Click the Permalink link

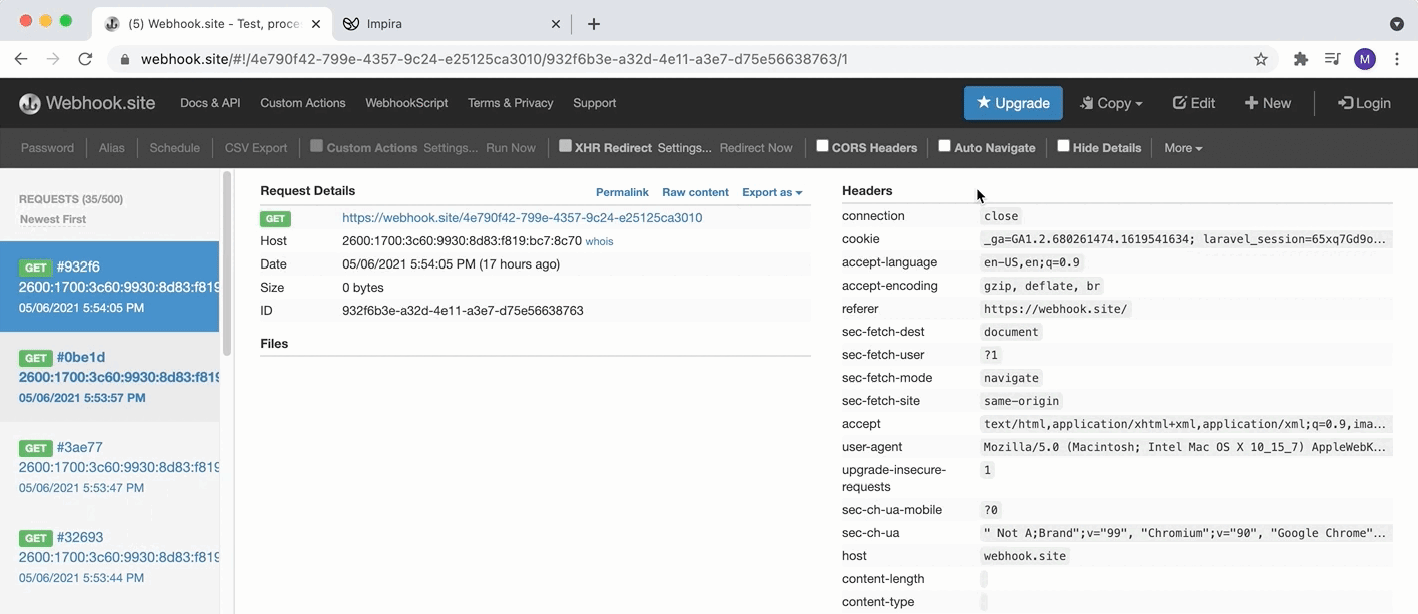(x=622, y=192)
